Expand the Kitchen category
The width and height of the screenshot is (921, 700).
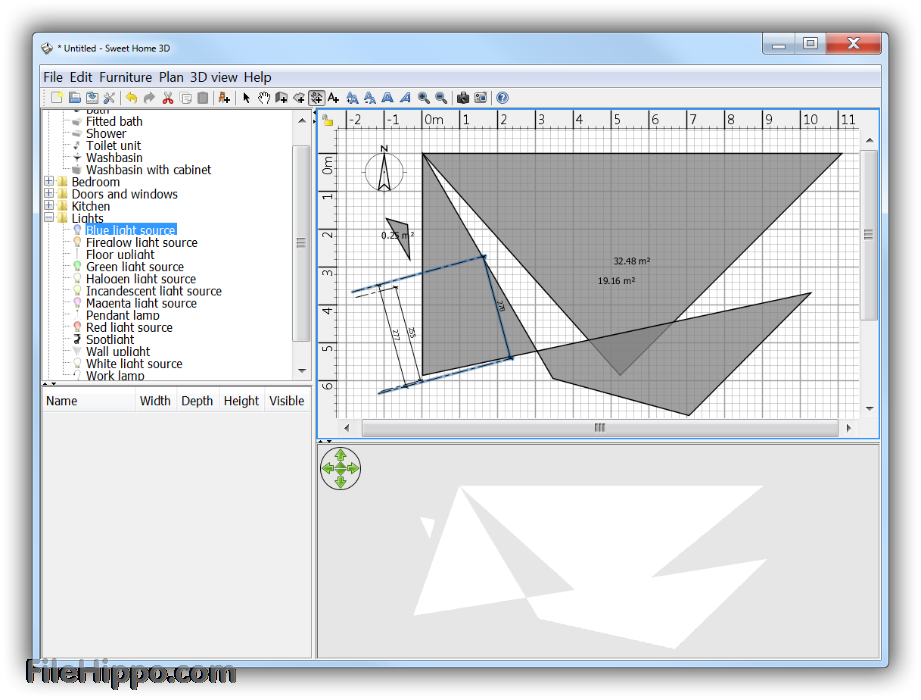[x=49, y=206]
